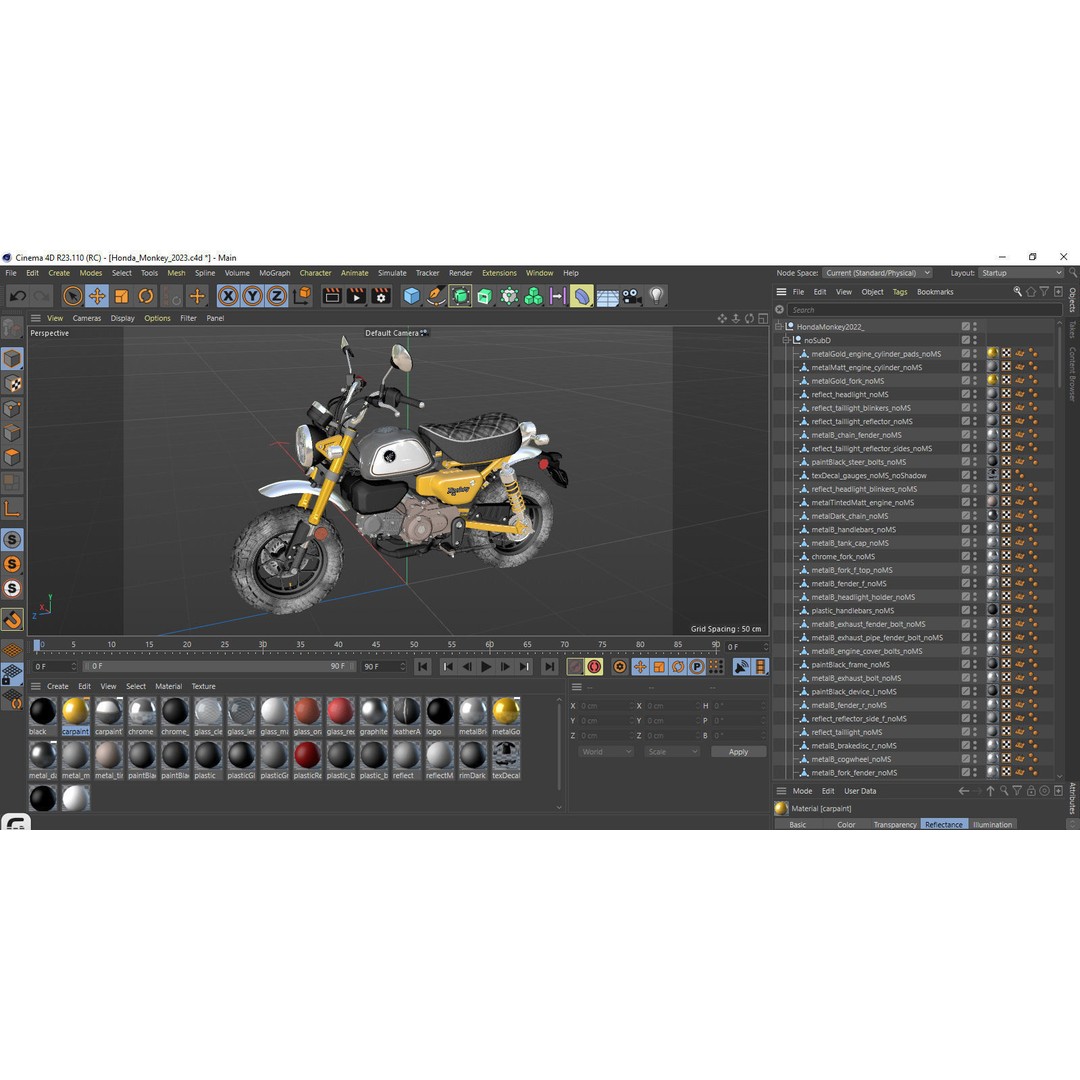Image resolution: width=1080 pixels, height=1080 pixels.
Task: Click Go to Start of timeline button
Action: (423, 667)
